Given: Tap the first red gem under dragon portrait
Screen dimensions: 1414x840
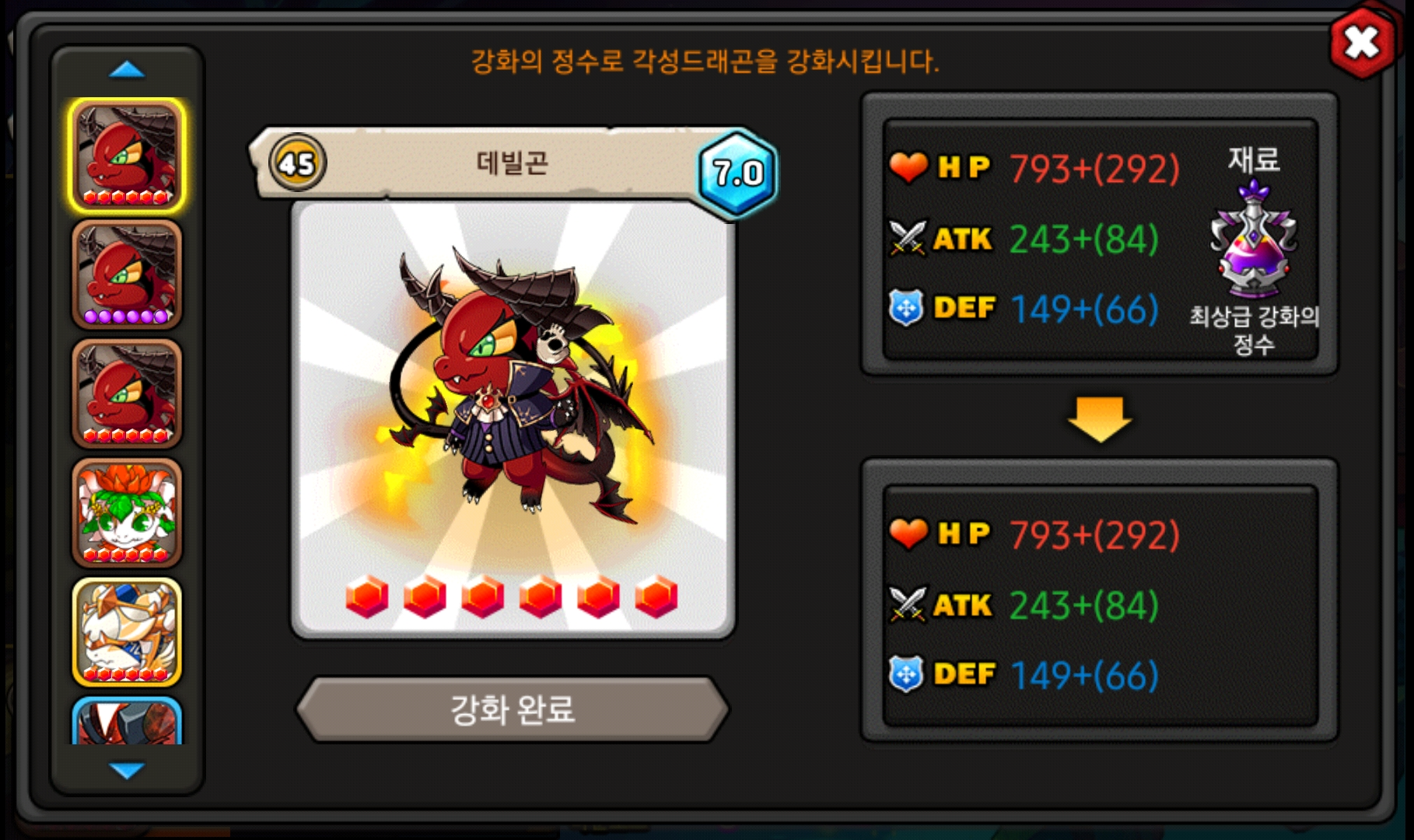Looking at the screenshot, I should (366, 597).
